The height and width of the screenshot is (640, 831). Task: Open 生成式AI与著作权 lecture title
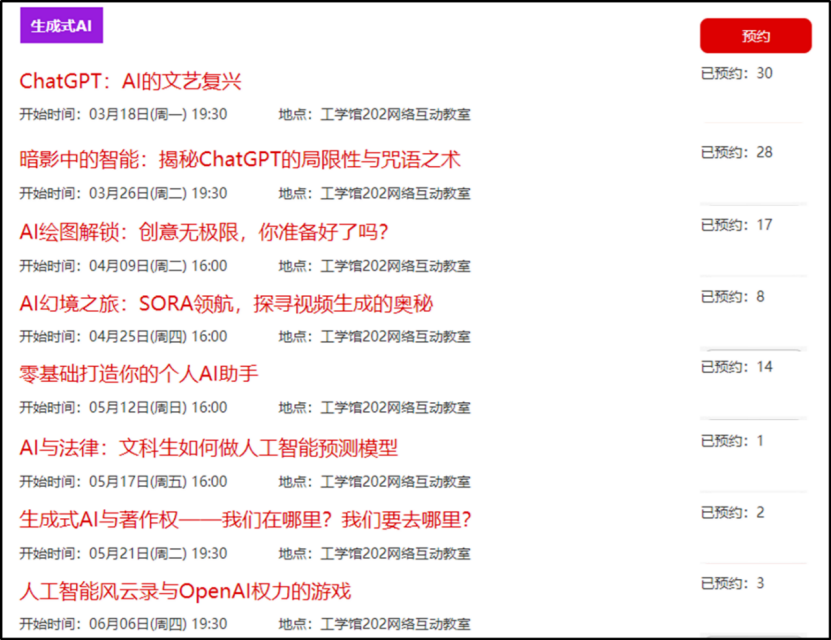click(x=245, y=519)
